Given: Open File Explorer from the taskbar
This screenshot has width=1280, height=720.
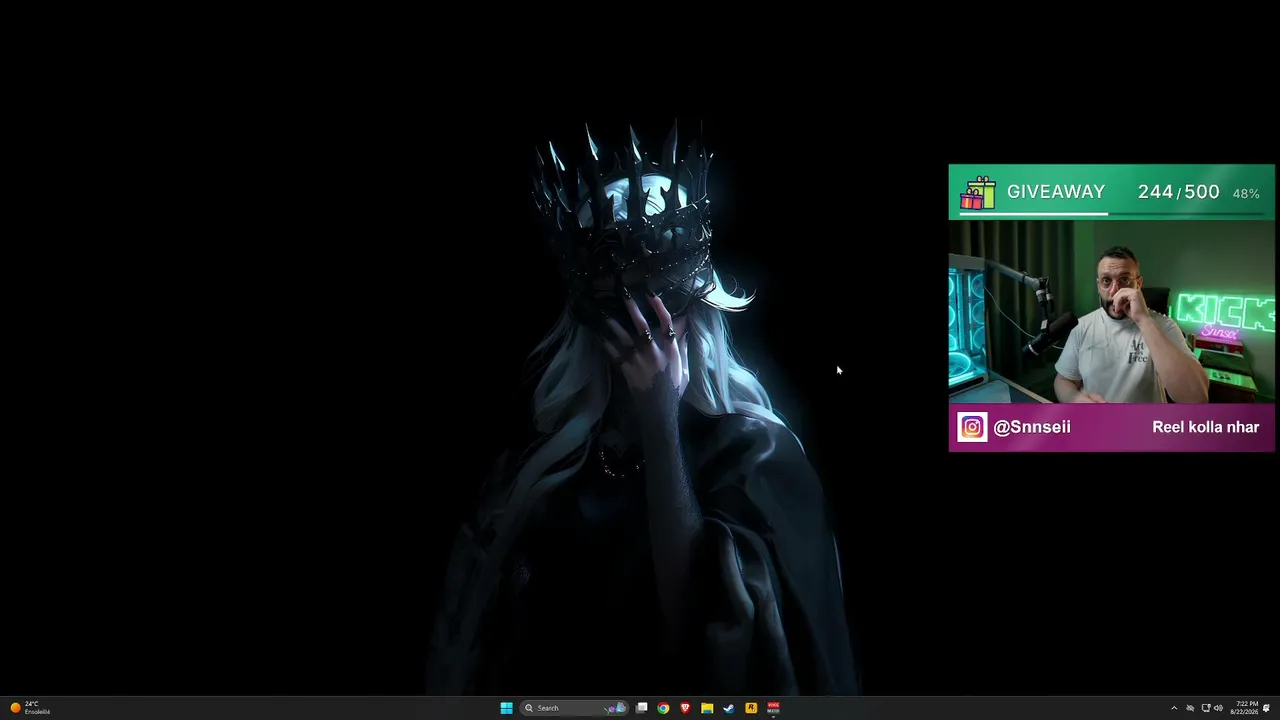Looking at the screenshot, I should [x=707, y=708].
